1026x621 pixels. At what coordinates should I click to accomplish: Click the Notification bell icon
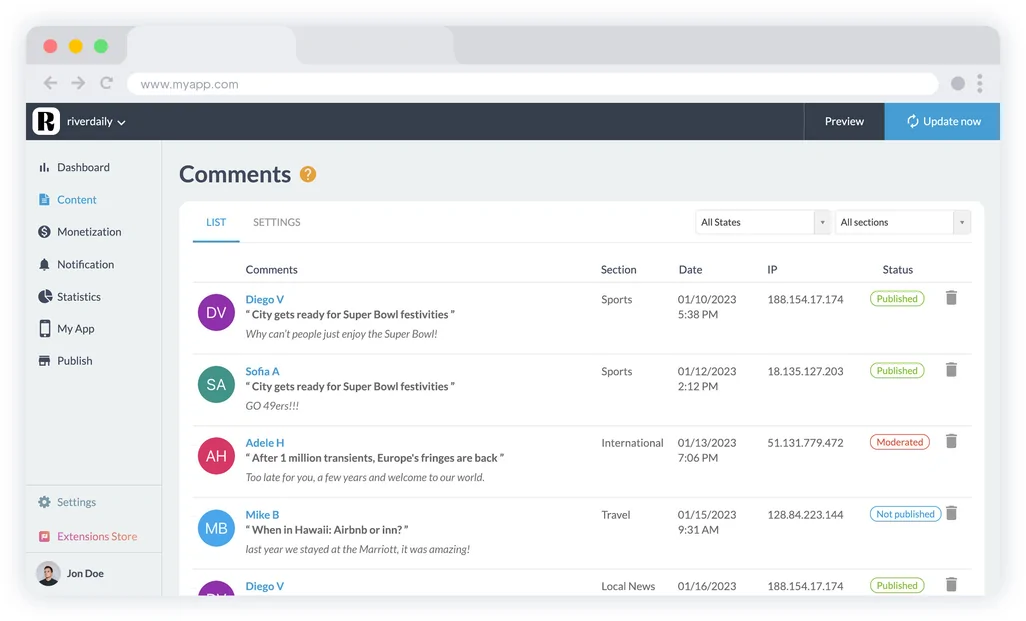coord(44,265)
